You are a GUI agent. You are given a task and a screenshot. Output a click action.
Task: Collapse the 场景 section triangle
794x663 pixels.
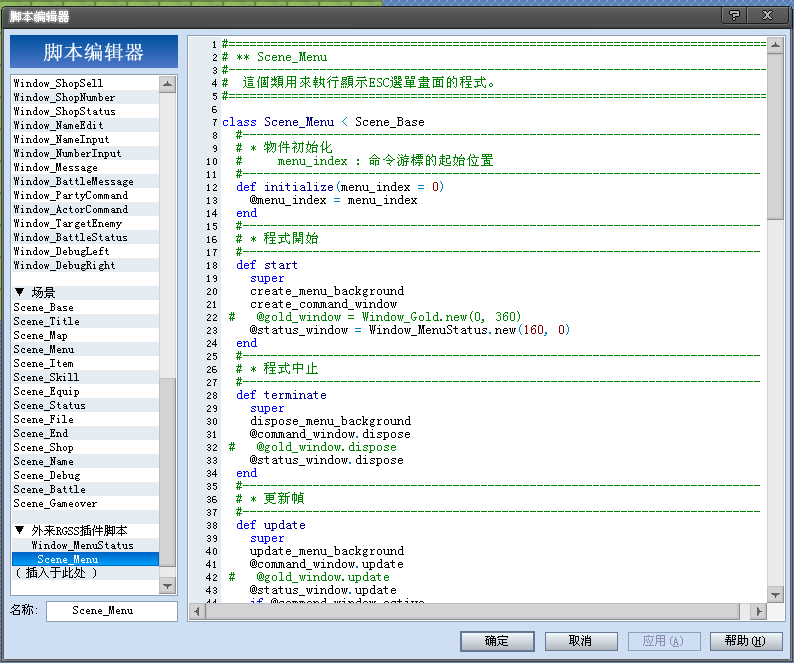(x=20, y=292)
